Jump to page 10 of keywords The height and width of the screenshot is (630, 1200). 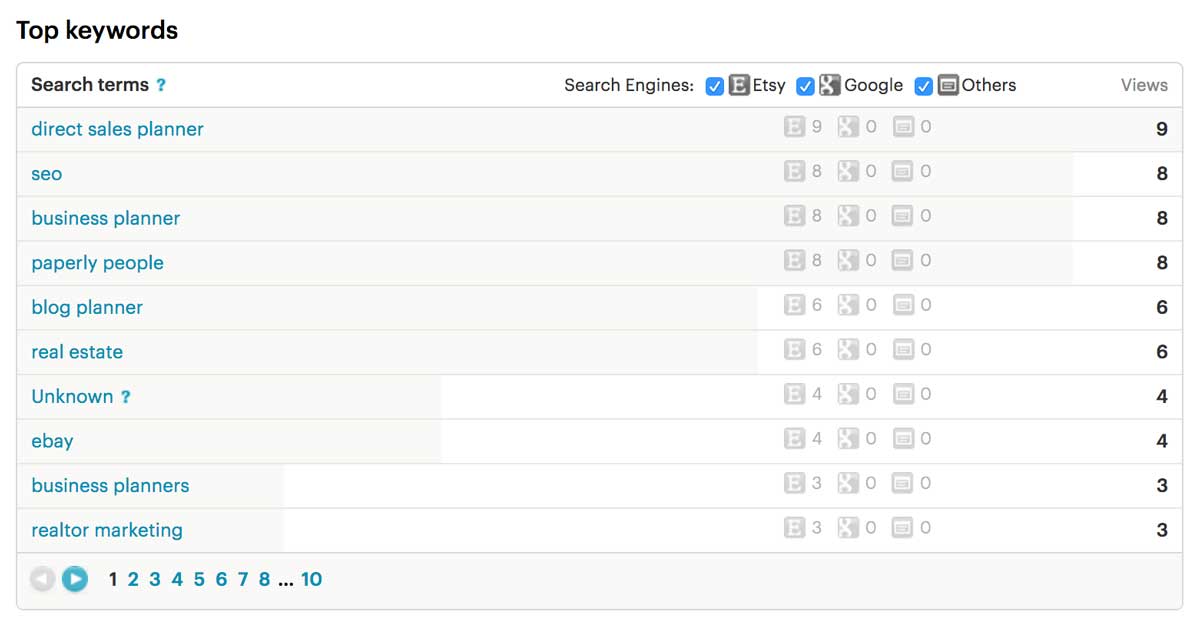pos(311,579)
